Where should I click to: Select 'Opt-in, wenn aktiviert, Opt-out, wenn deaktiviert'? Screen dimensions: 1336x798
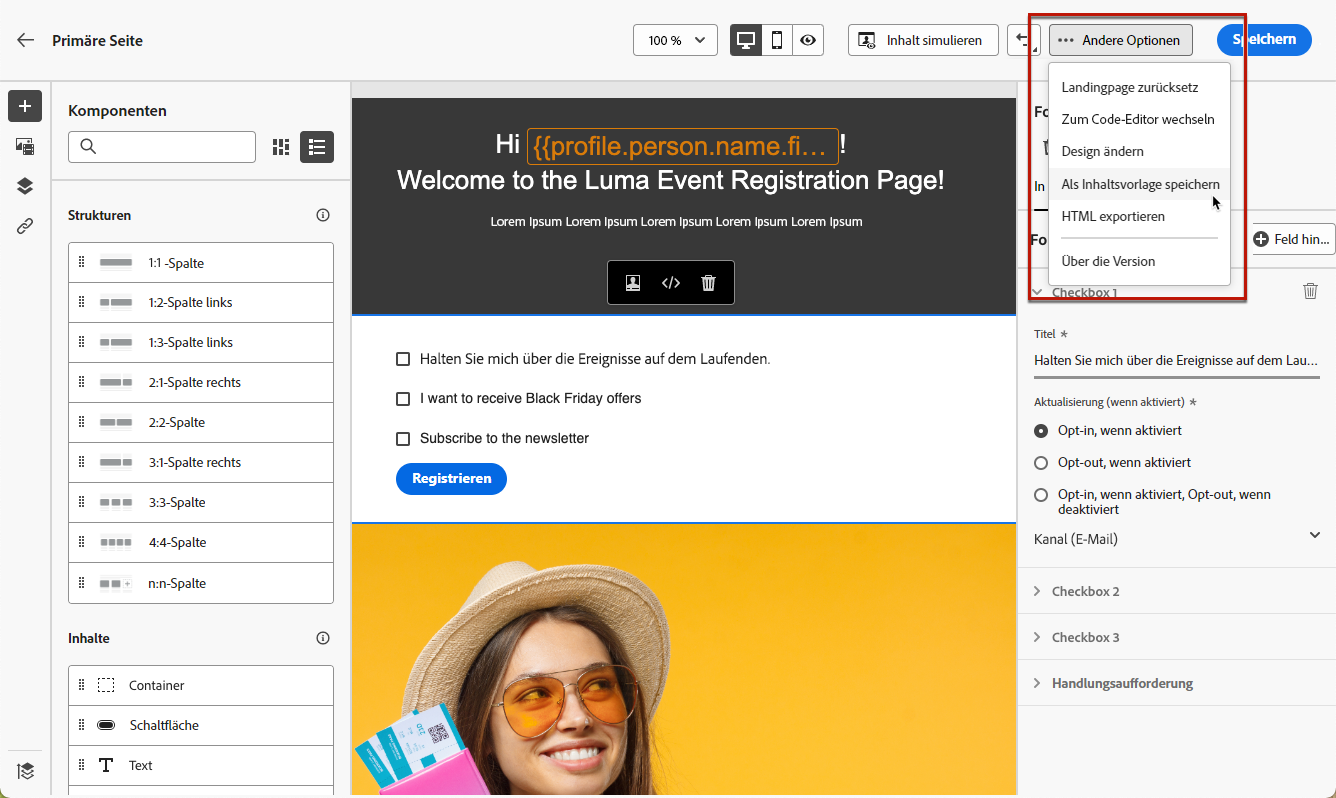point(1041,495)
